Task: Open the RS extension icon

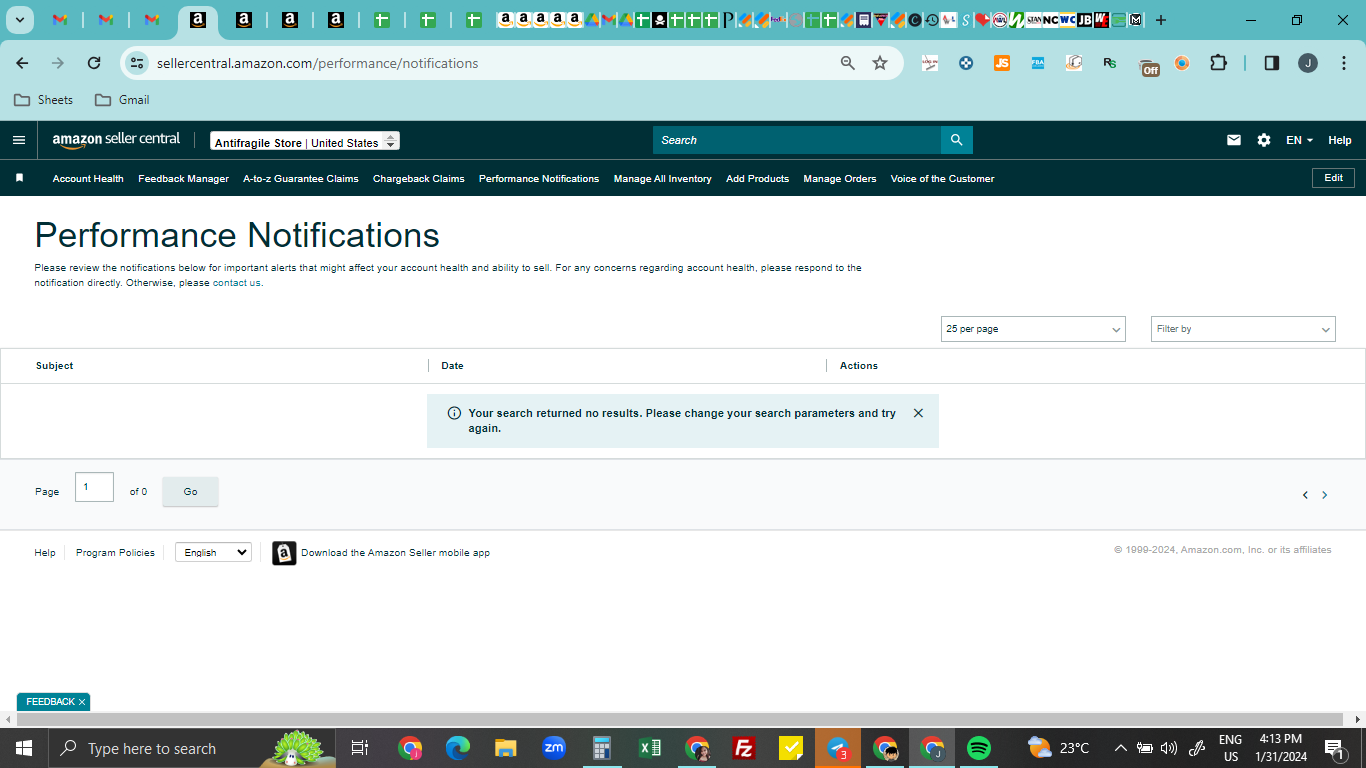Action: (1110, 63)
